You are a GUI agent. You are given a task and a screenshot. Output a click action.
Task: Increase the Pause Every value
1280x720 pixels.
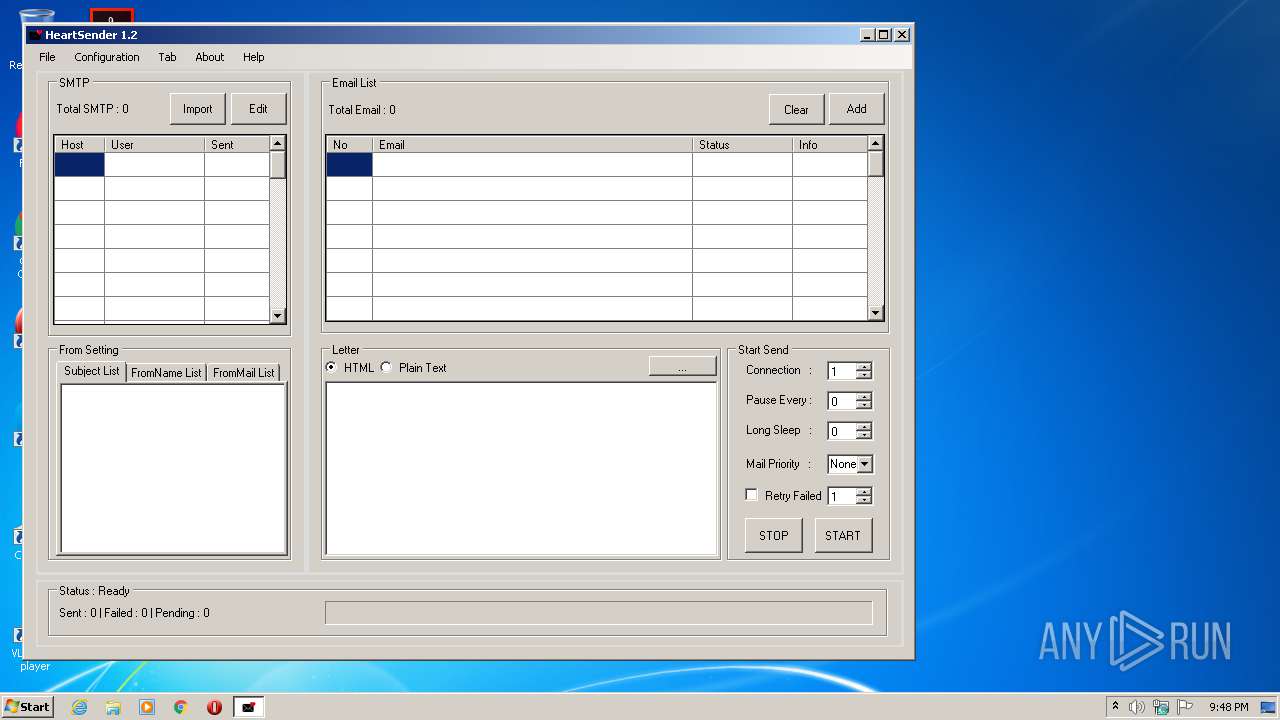click(864, 397)
